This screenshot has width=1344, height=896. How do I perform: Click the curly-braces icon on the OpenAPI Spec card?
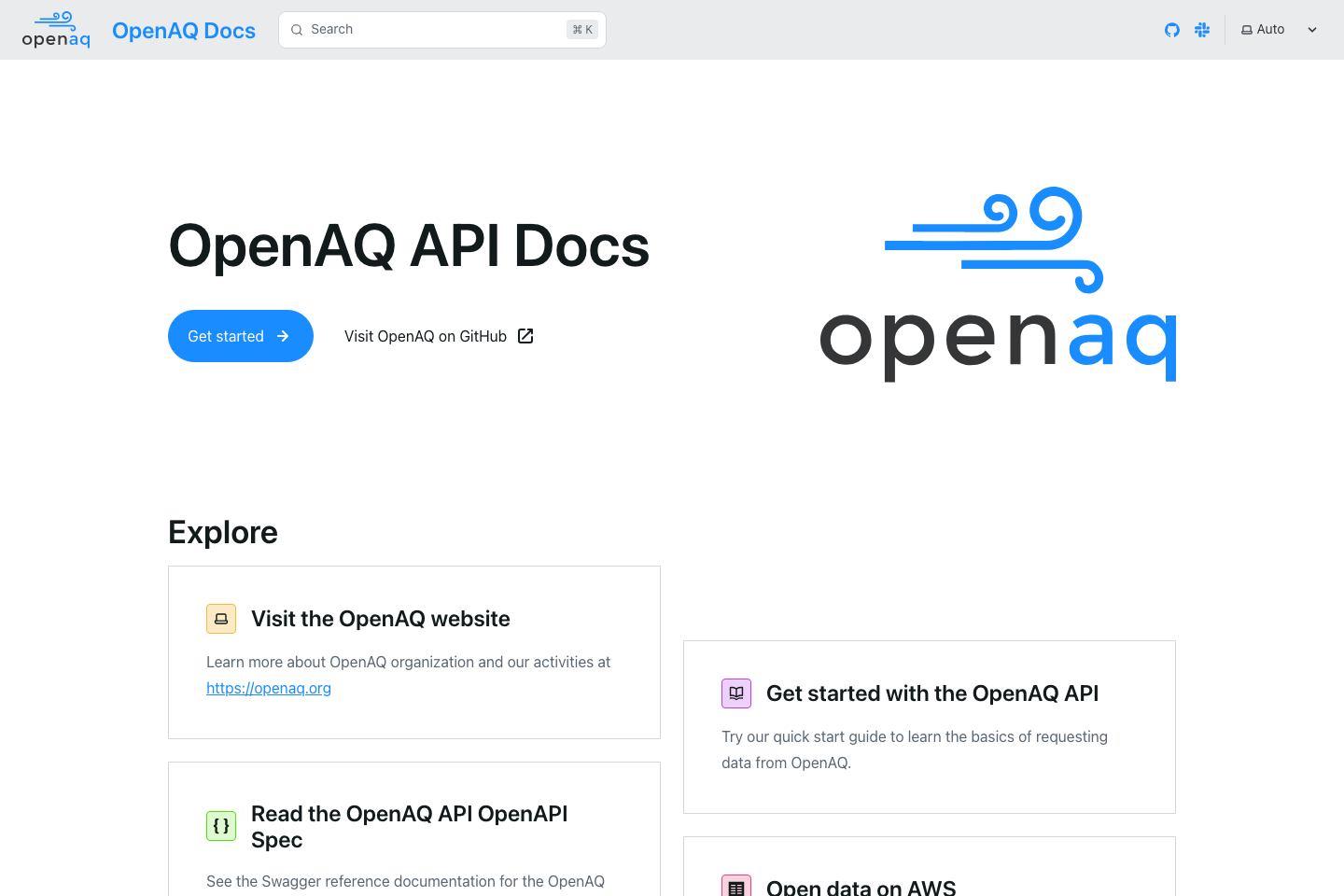coord(221,826)
